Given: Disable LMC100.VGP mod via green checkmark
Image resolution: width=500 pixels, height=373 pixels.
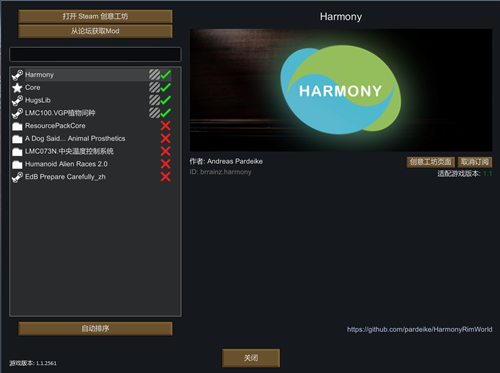Looking at the screenshot, I should click(166, 113).
